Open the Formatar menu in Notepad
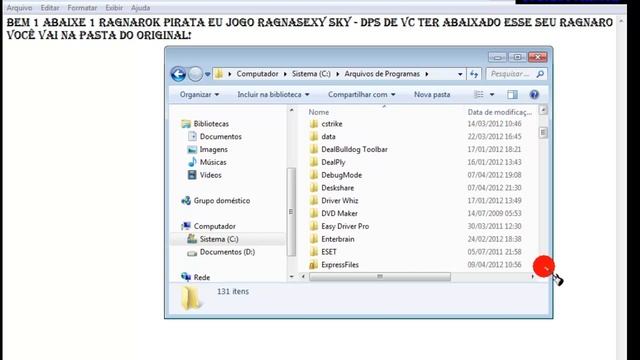The height and width of the screenshot is (360, 640). pos(82,8)
